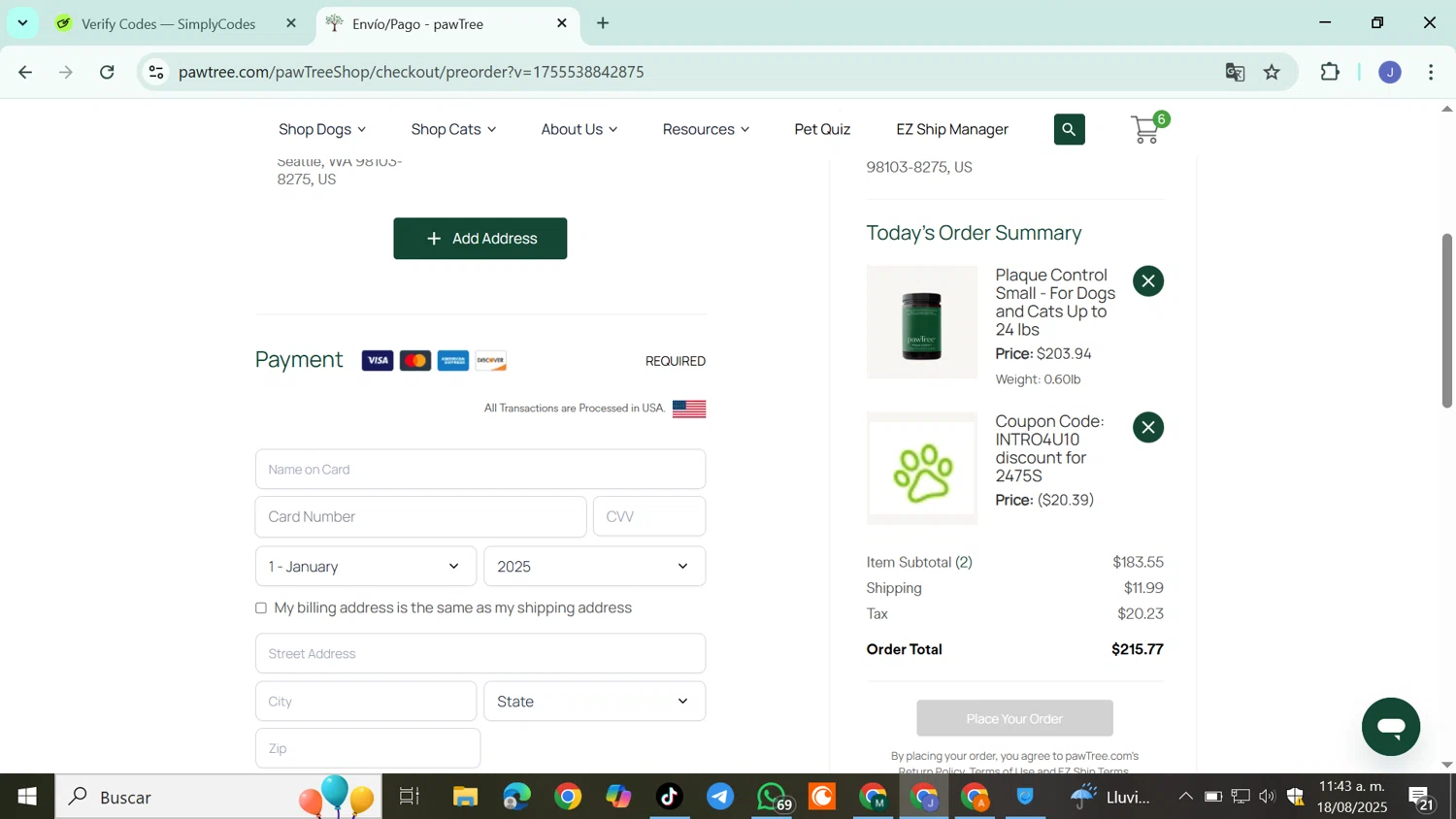Open the chat support bubble
1456x819 pixels.
1390,727
